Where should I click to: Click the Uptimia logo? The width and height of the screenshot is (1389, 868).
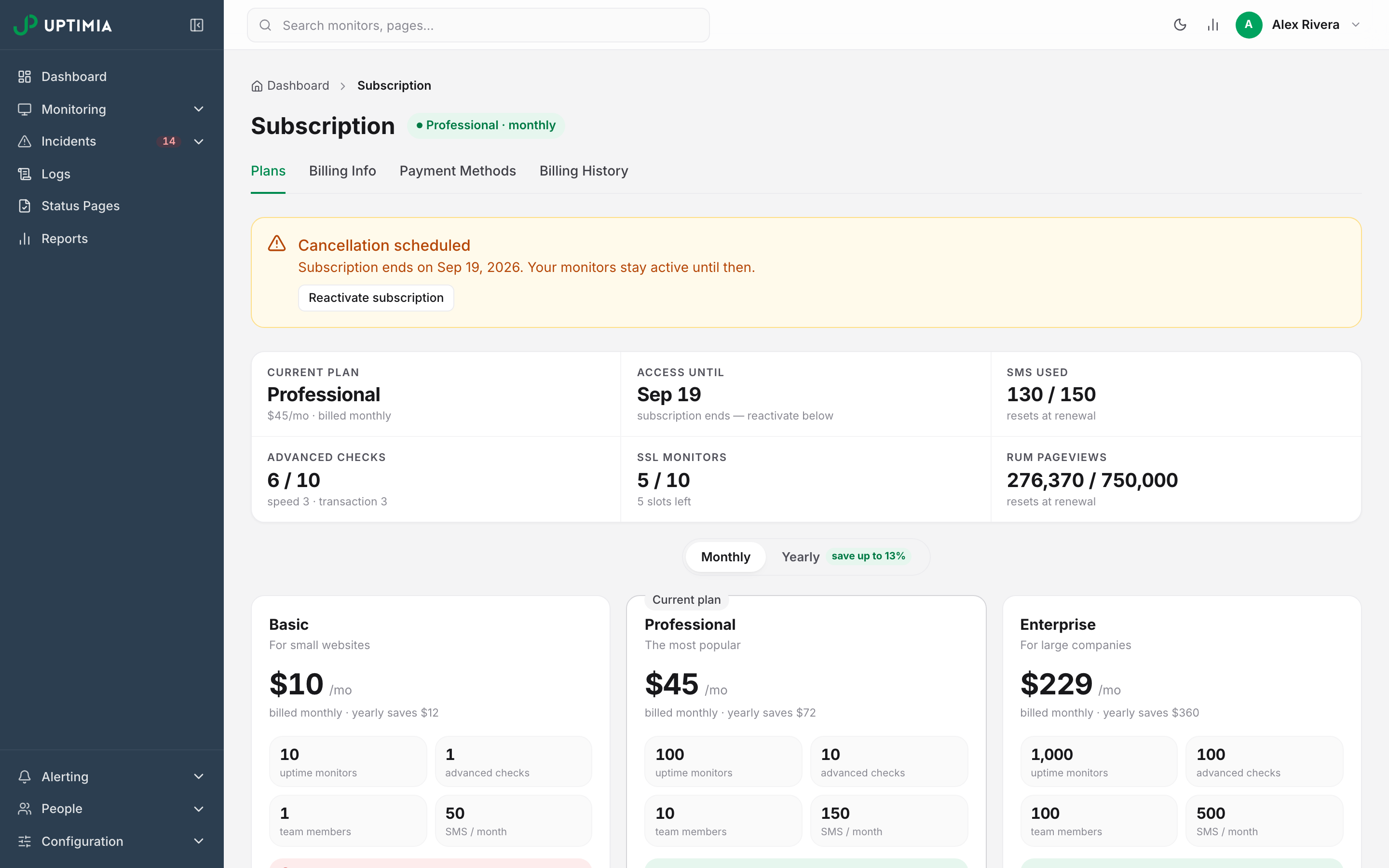(x=63, y=25)
